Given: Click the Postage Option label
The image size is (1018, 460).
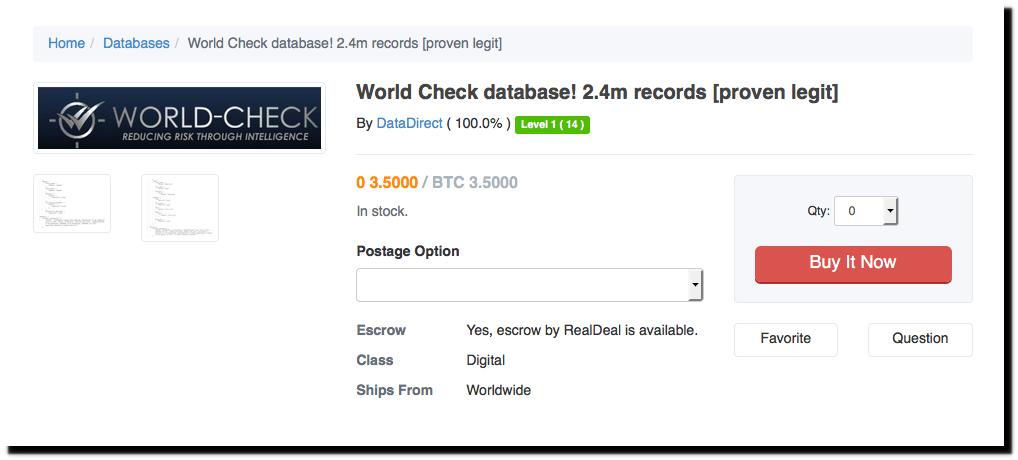Looking at the screenshot, I should point(408,251).
